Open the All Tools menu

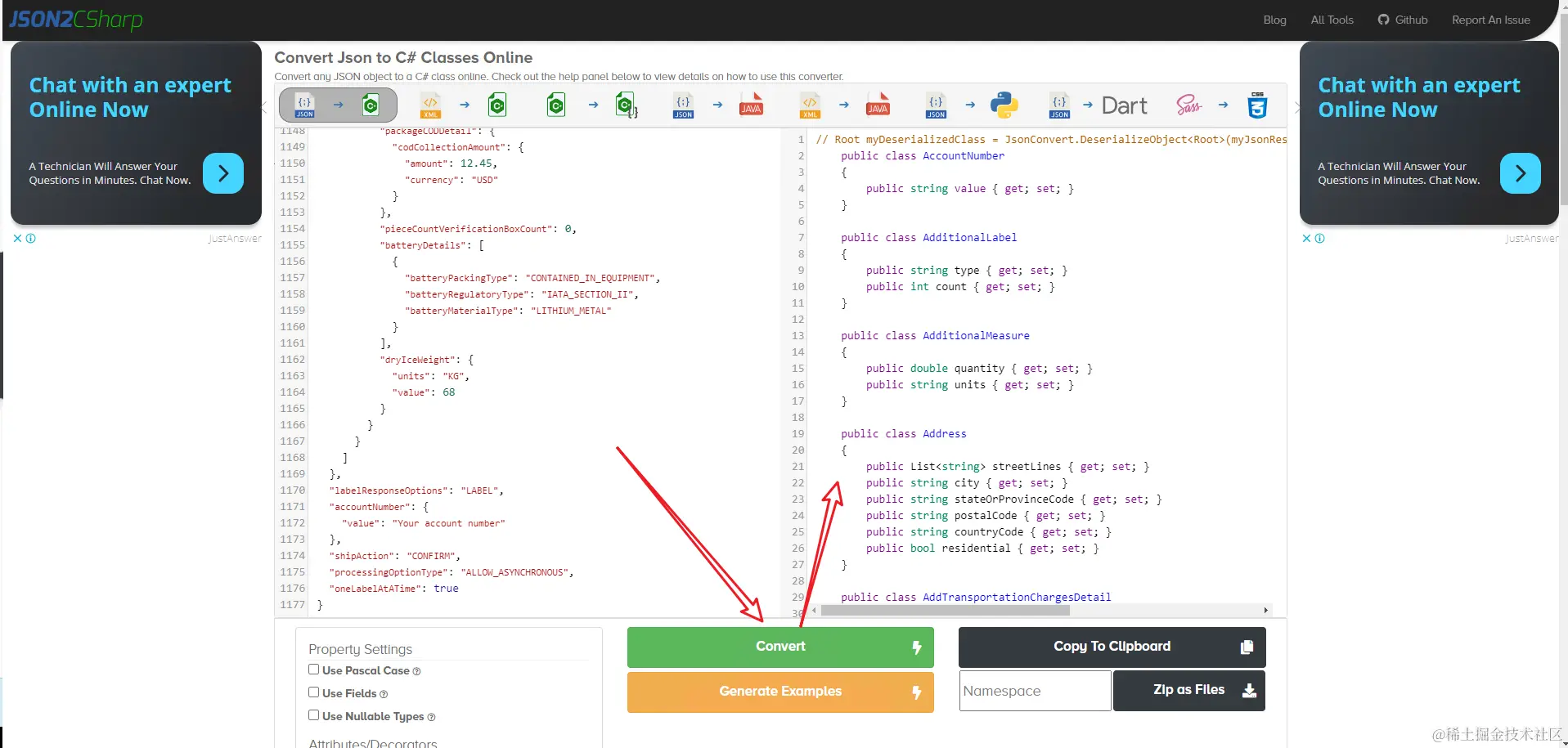click(x=1332, y=20)
